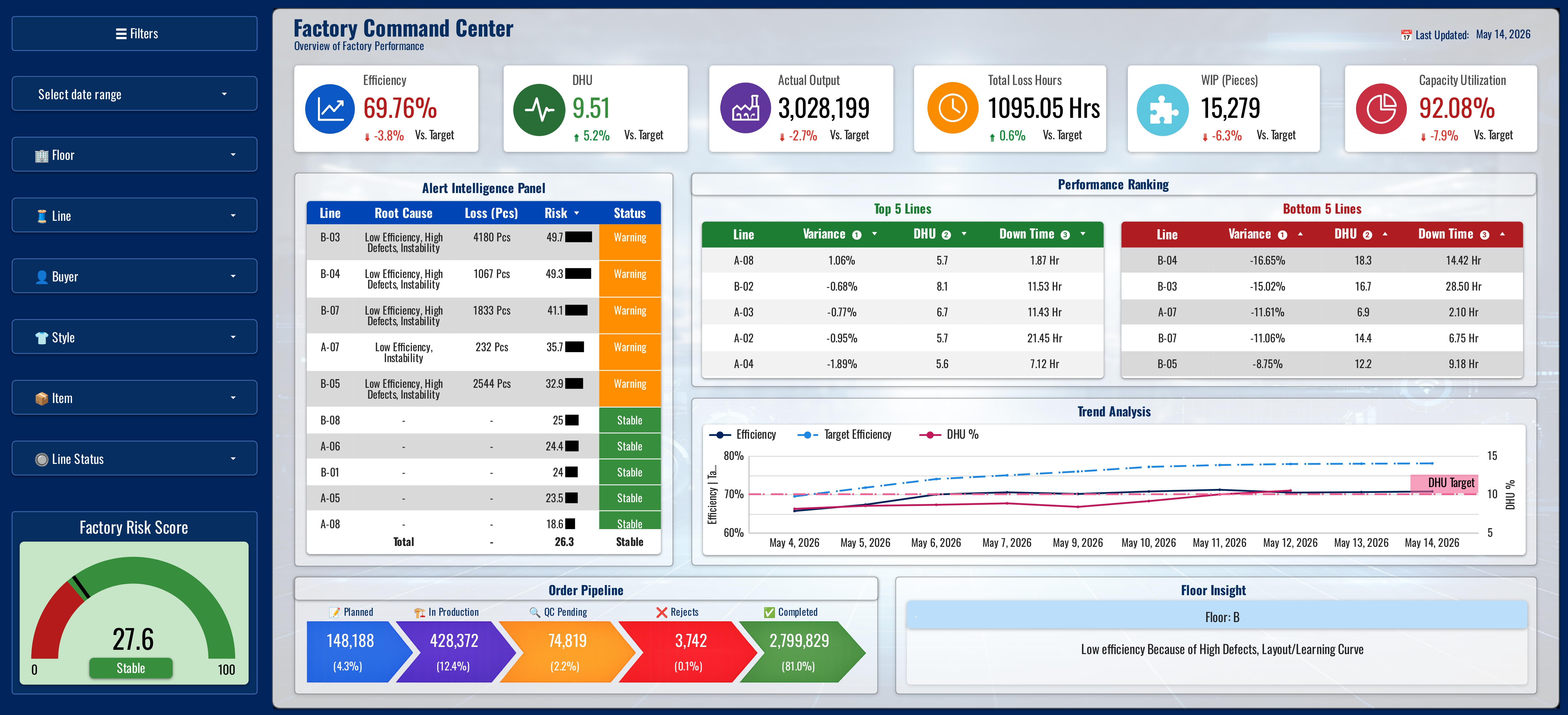Click info badge 1 on Bottom 5 Variance
Screen dimensions: 1568x715
[1282, 235]
